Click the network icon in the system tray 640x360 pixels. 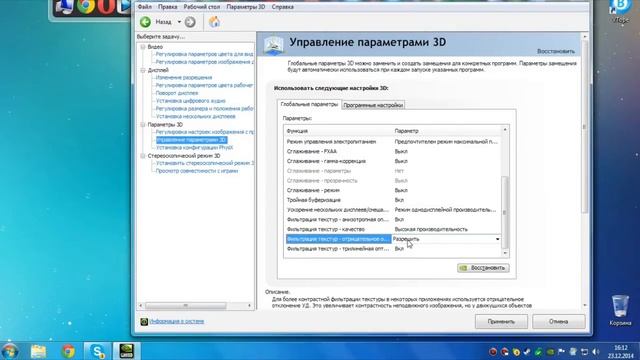coord(584,352)
